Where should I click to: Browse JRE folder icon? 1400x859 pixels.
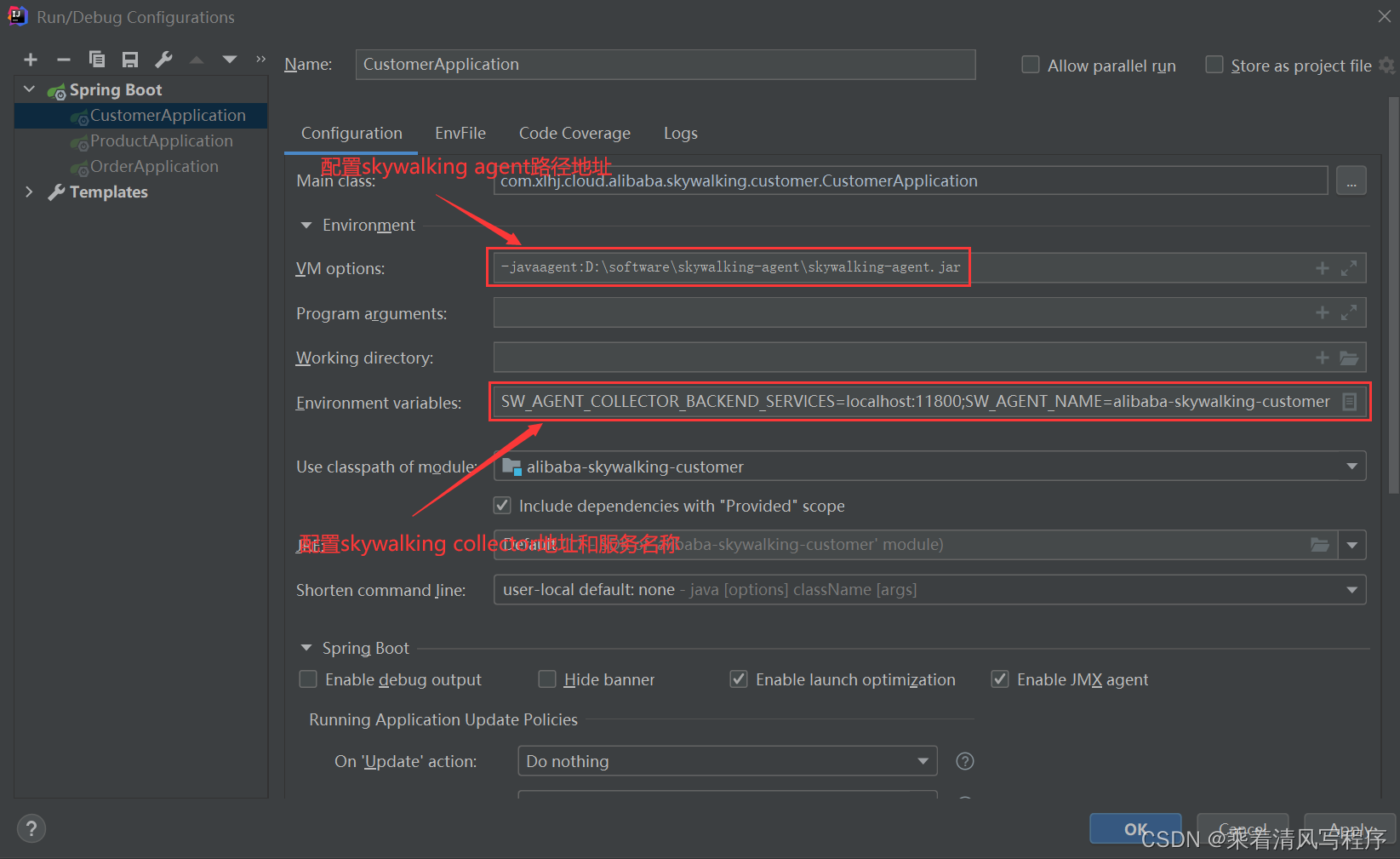pos(1320,545)
